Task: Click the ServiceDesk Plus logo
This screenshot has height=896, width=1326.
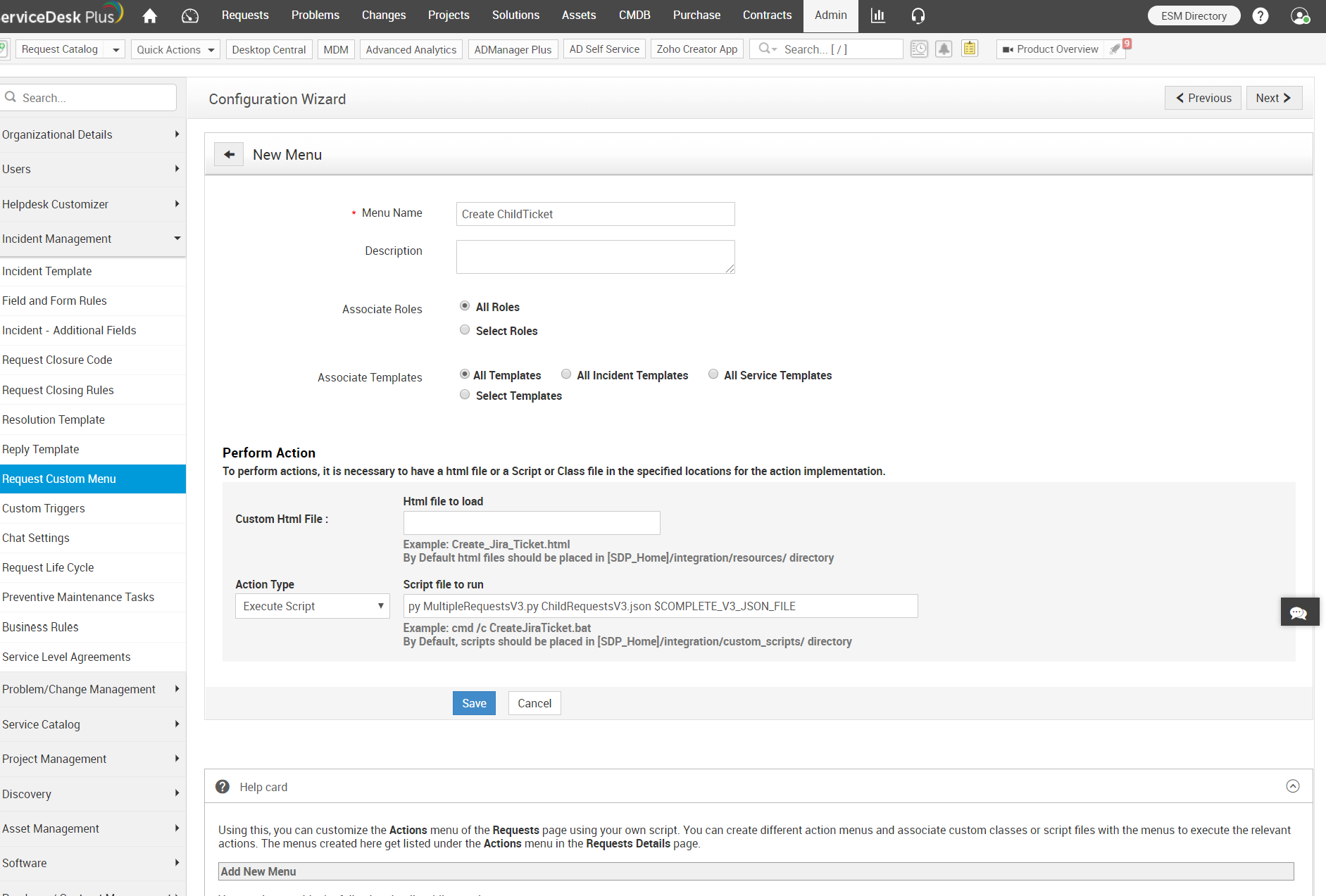Action: pos(62,14)
